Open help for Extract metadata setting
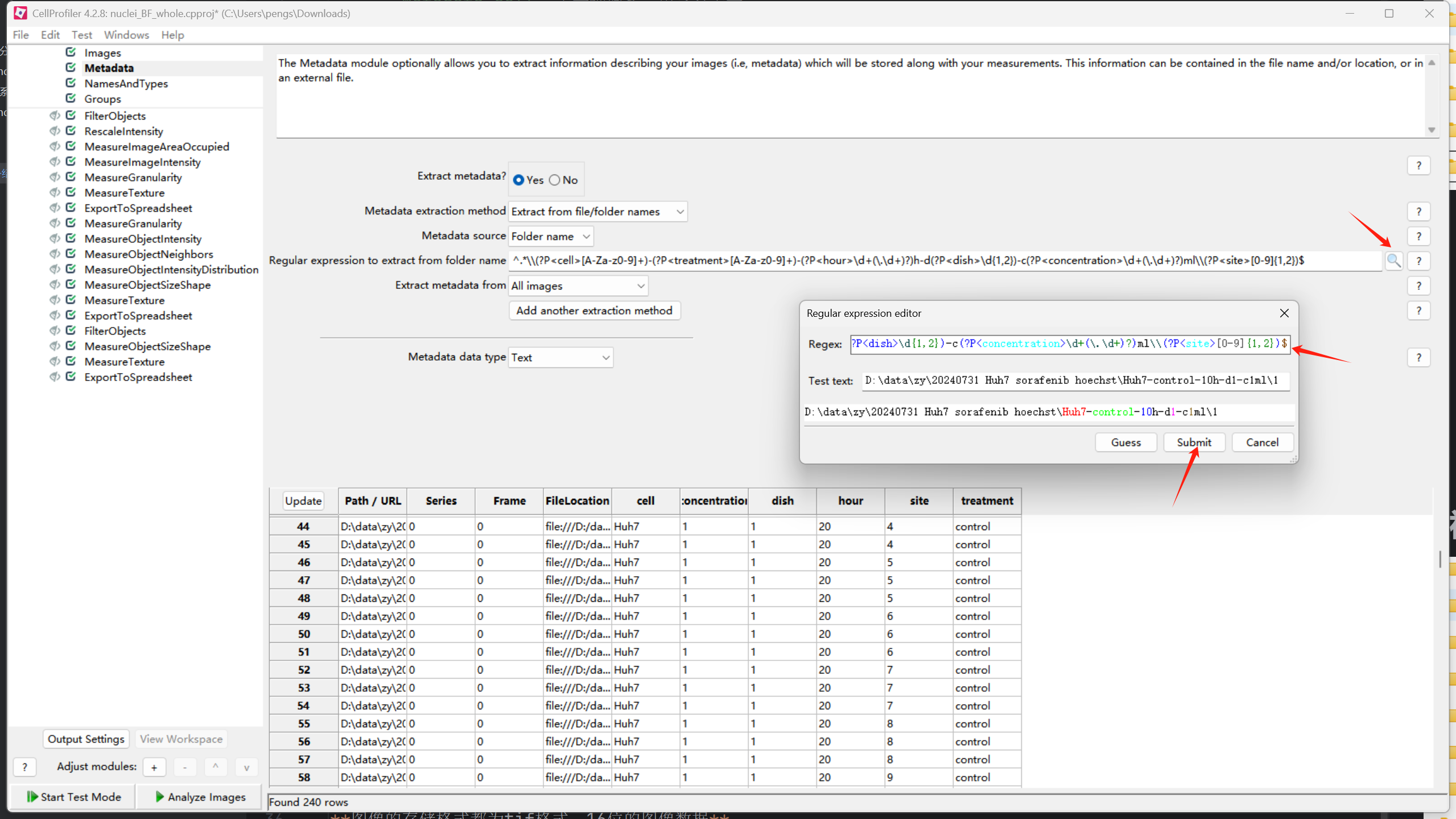 tap(1418, 166)
